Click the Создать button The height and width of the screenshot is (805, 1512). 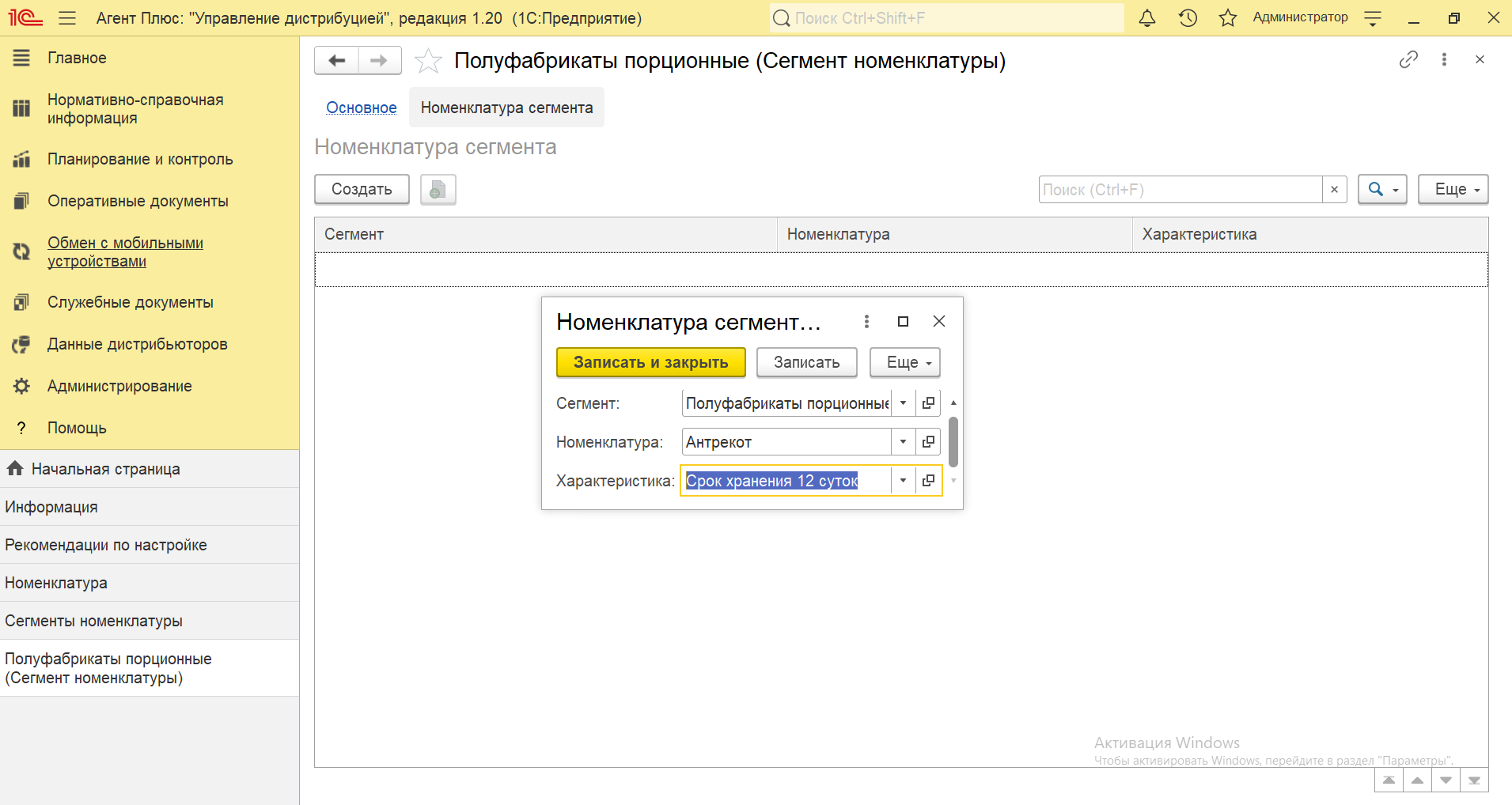click(x=362, y=190)
